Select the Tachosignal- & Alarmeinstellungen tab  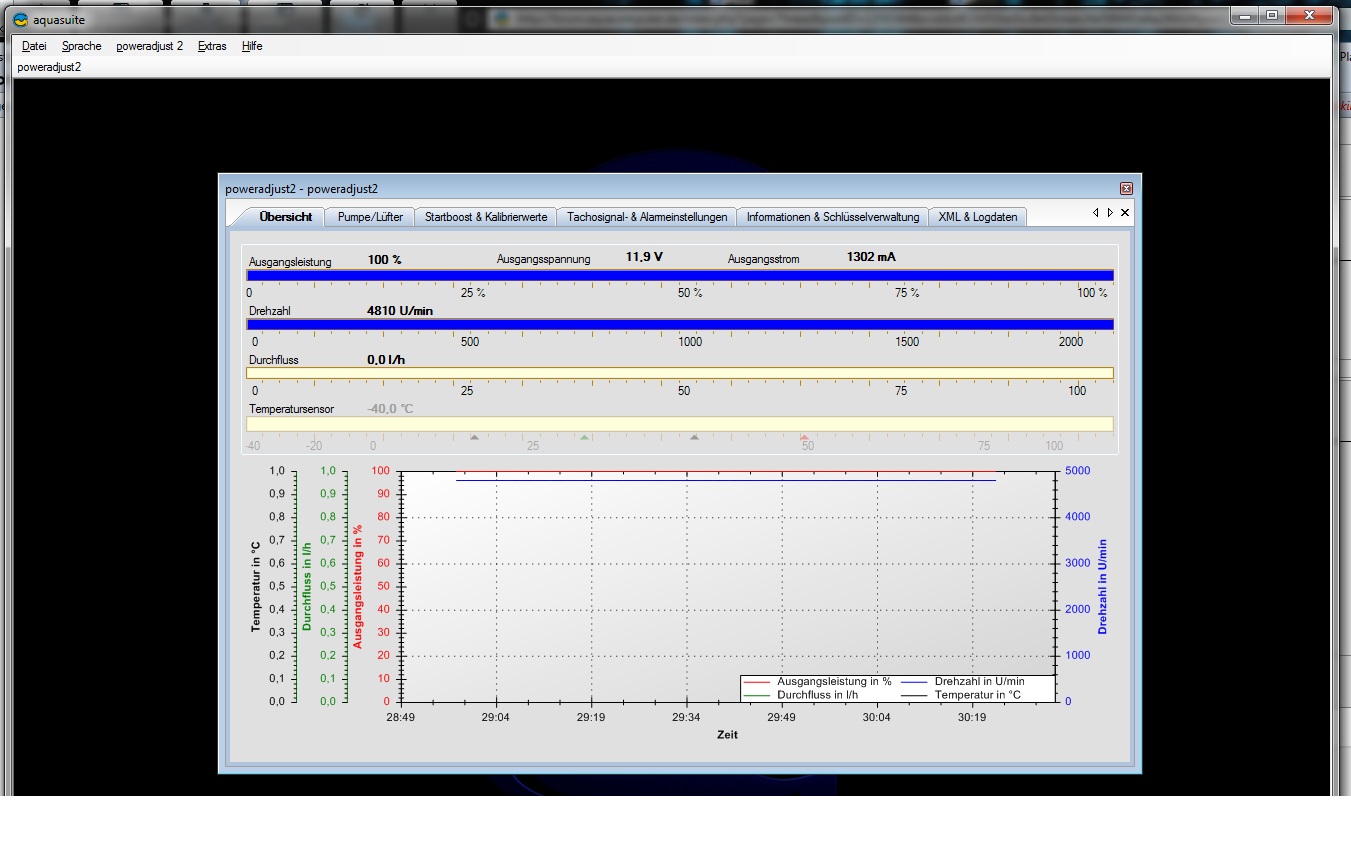647,217
